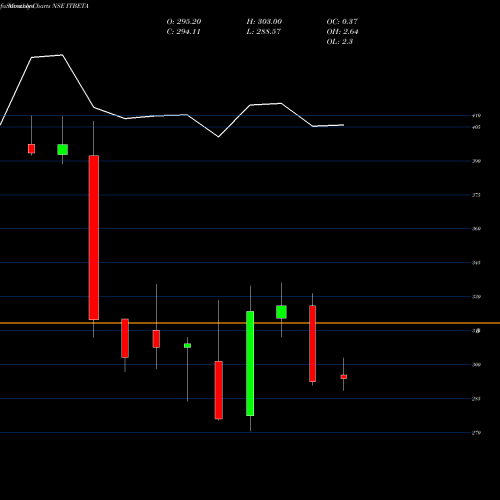Click the 300 price axis label

point(476,365)
